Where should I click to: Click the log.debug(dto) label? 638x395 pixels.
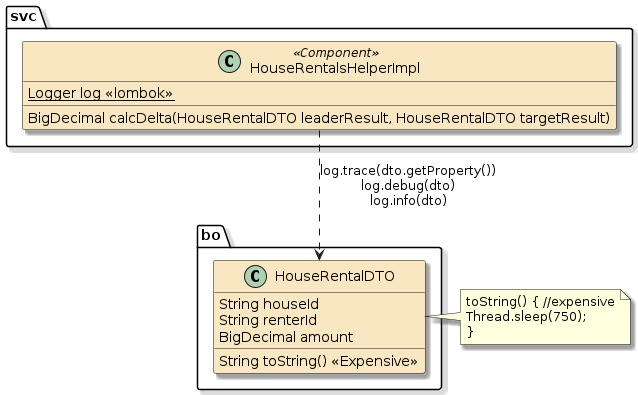(408, 185)
